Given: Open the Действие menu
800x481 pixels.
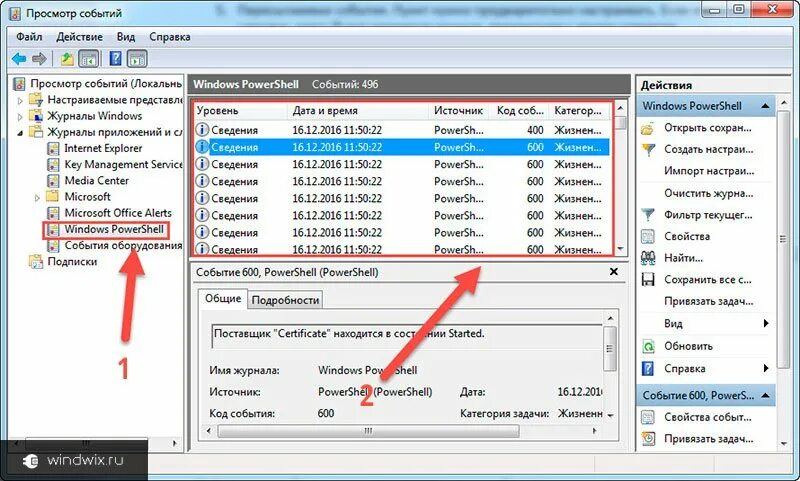Looking at the screenshot, I should (79, 37).
